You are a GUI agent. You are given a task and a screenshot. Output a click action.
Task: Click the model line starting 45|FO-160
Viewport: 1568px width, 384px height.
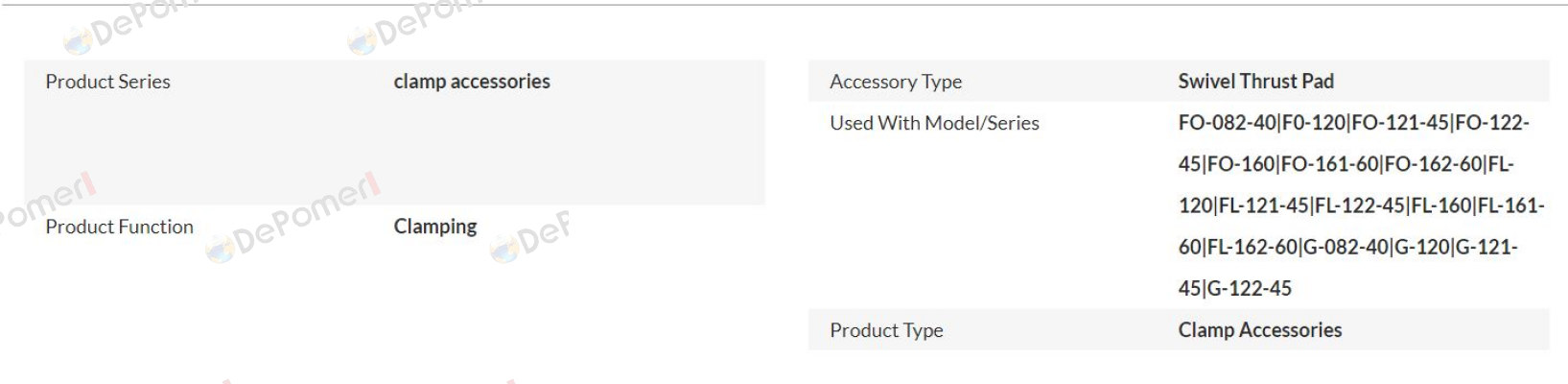coord(1346,164)
